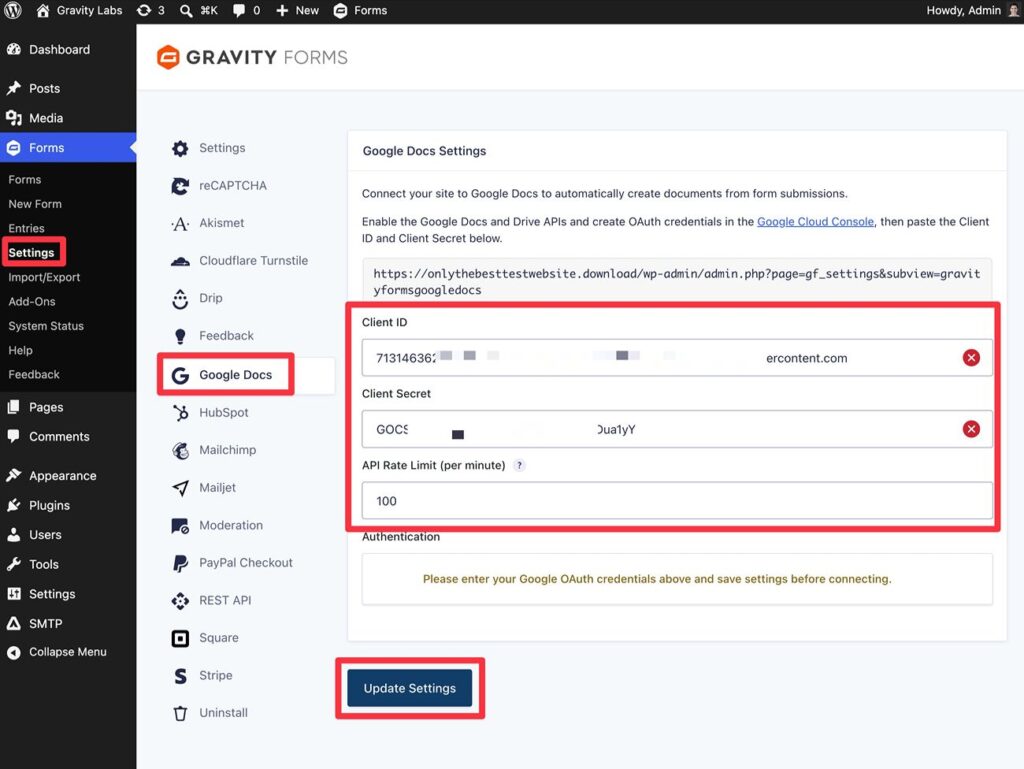Screen dimensions: 1024x769
Task: Open Tools in sidebar
Action: click(68, 565)
